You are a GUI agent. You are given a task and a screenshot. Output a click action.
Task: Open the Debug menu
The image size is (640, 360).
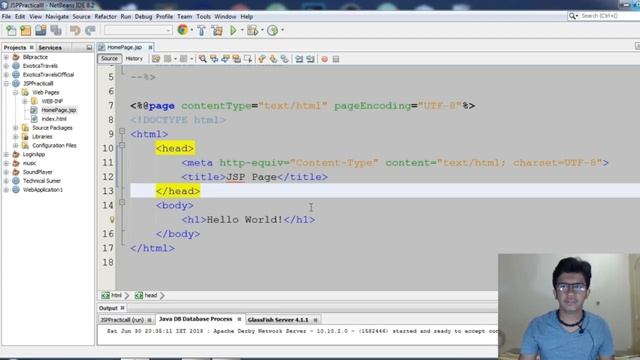click(143, 17)
